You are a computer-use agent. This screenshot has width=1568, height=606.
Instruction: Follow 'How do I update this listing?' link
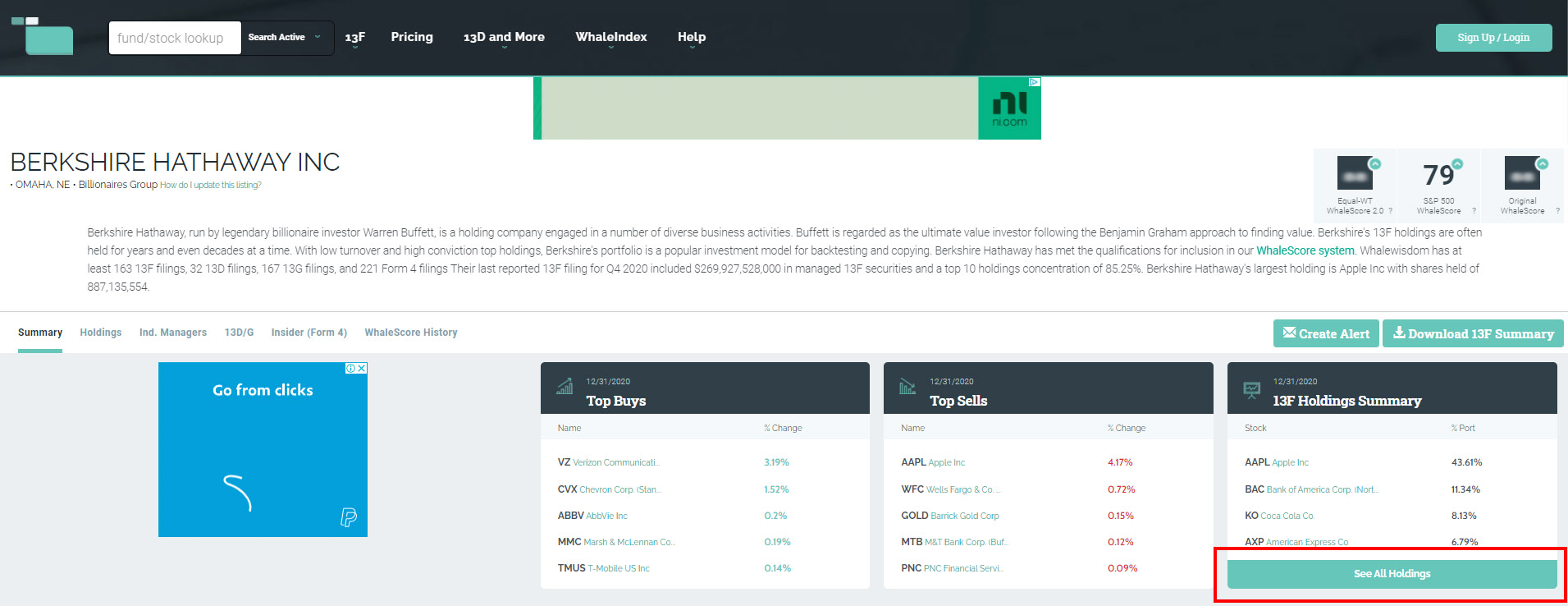click(211, 186)
